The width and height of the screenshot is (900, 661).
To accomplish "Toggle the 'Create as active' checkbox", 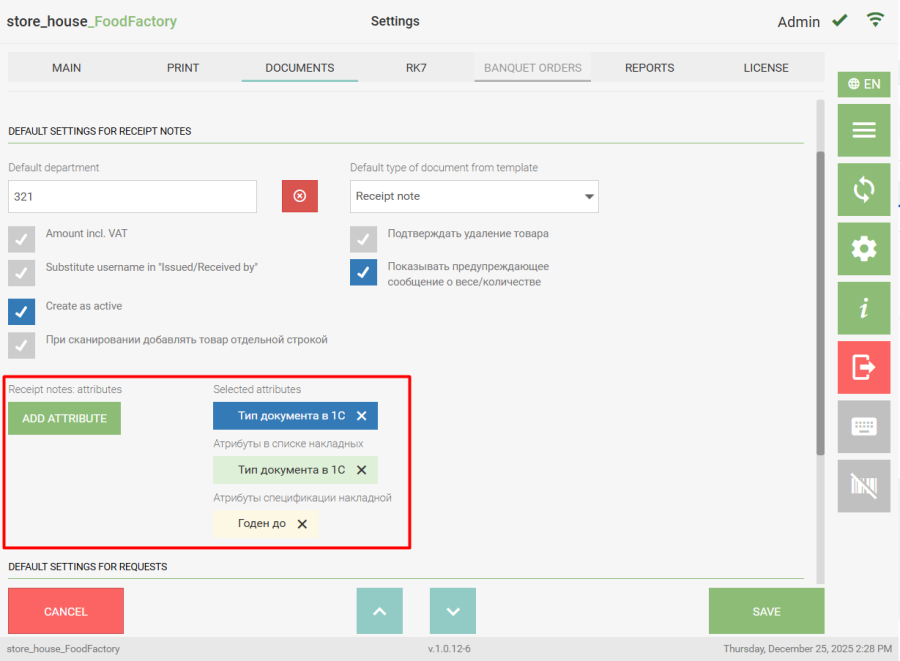I will click(22, 311).
